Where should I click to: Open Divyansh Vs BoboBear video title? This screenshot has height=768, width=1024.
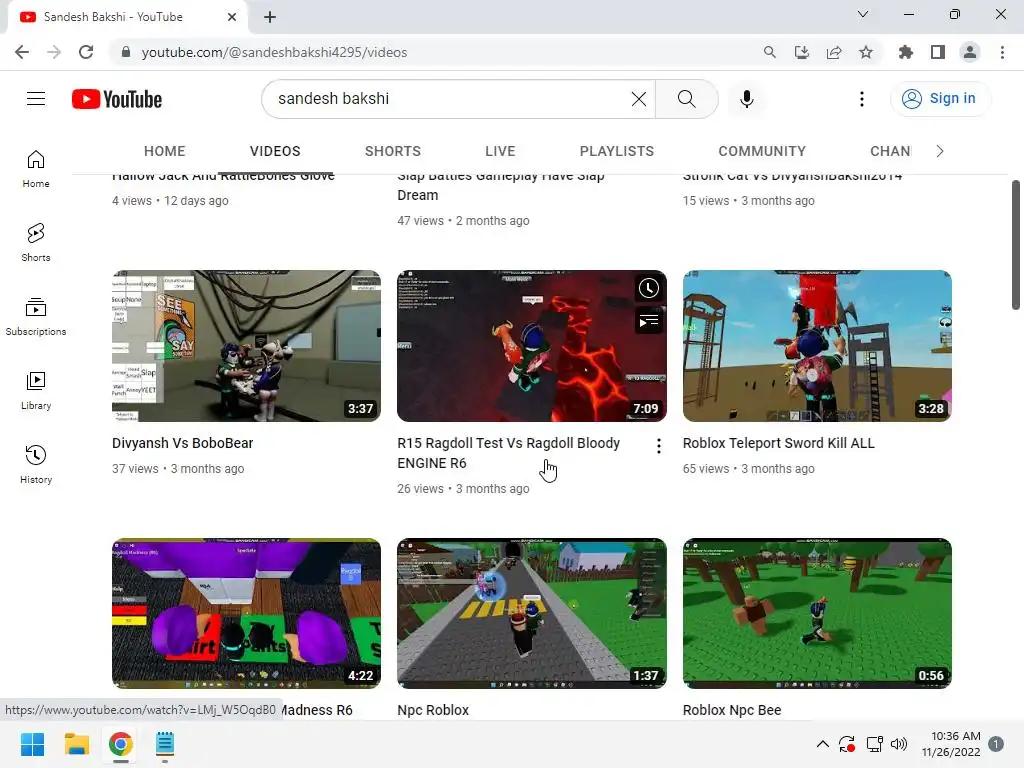click(182, 443)
